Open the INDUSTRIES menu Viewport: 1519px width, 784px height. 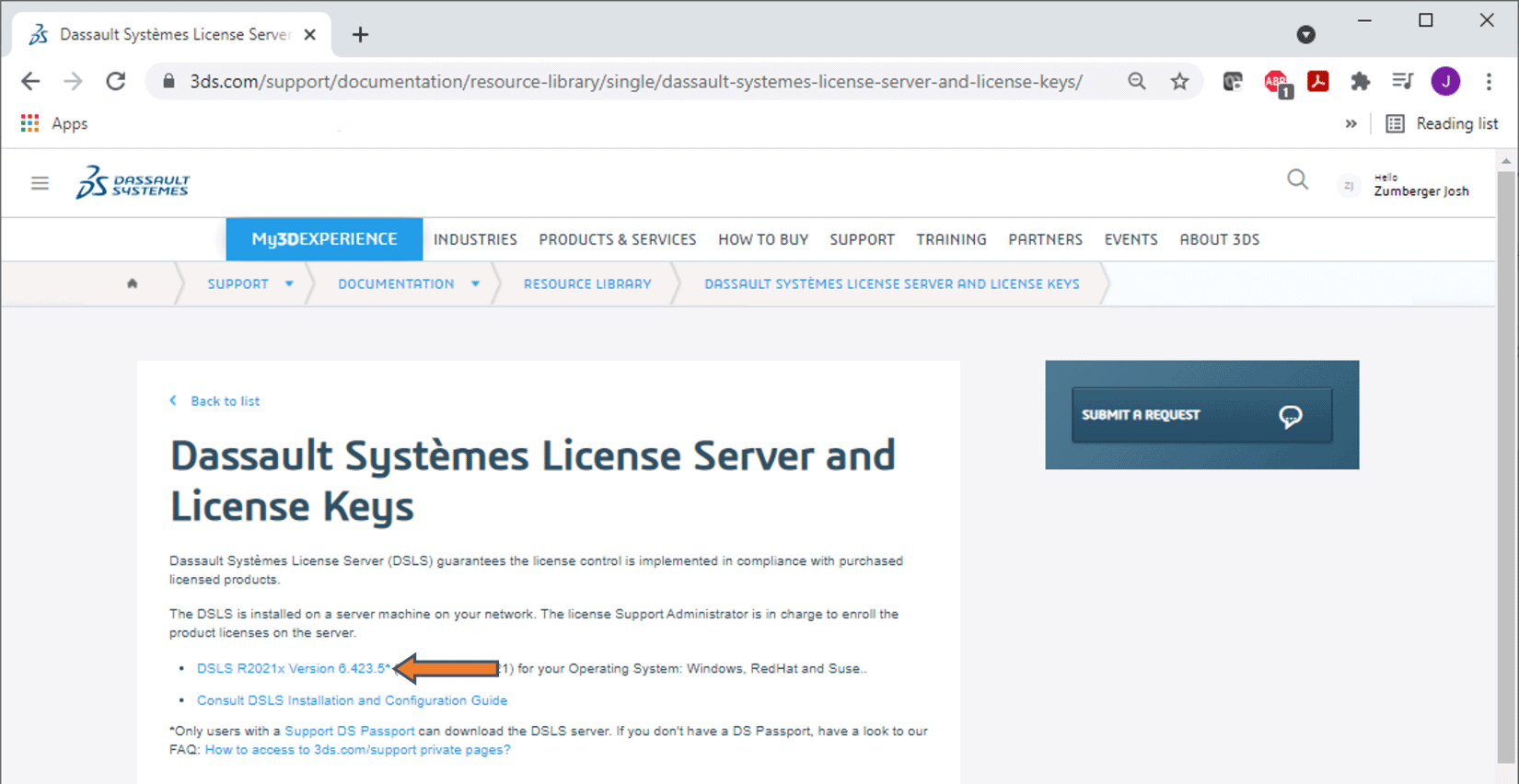click(x=475, y=239)
